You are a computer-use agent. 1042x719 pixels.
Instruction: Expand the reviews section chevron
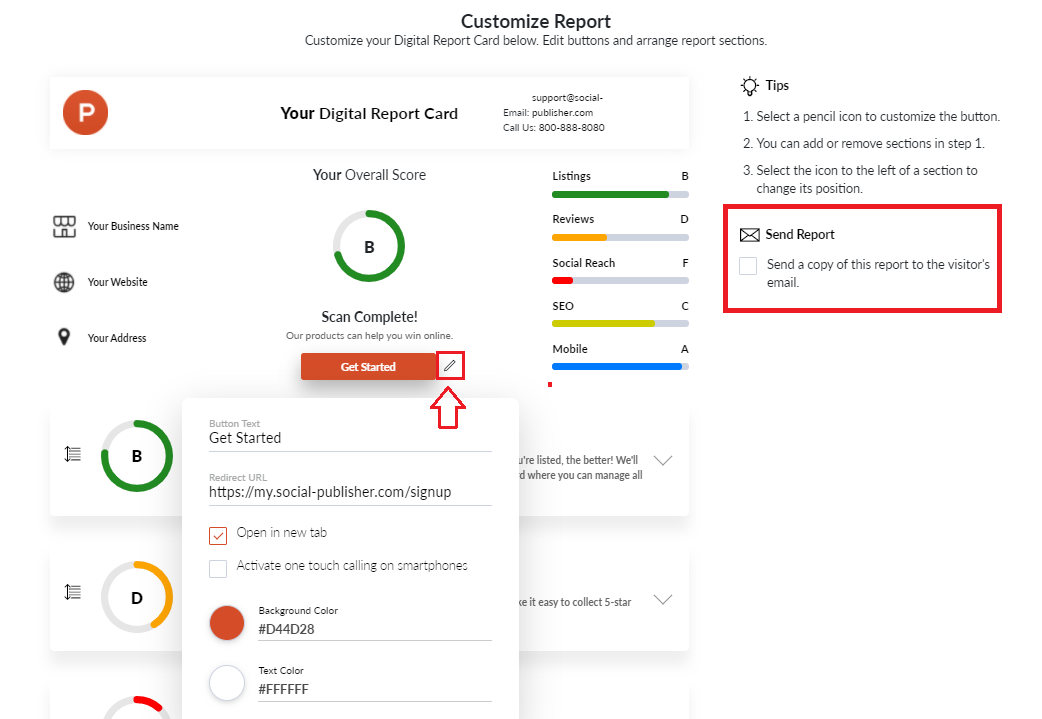(663, 599)
